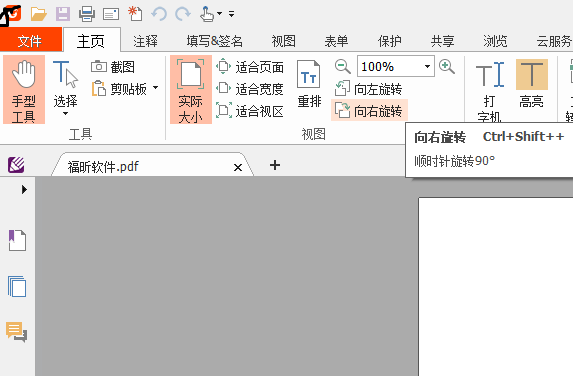
Task: Select the 高亮 highlight tool
Action: (x=532, y=84)
